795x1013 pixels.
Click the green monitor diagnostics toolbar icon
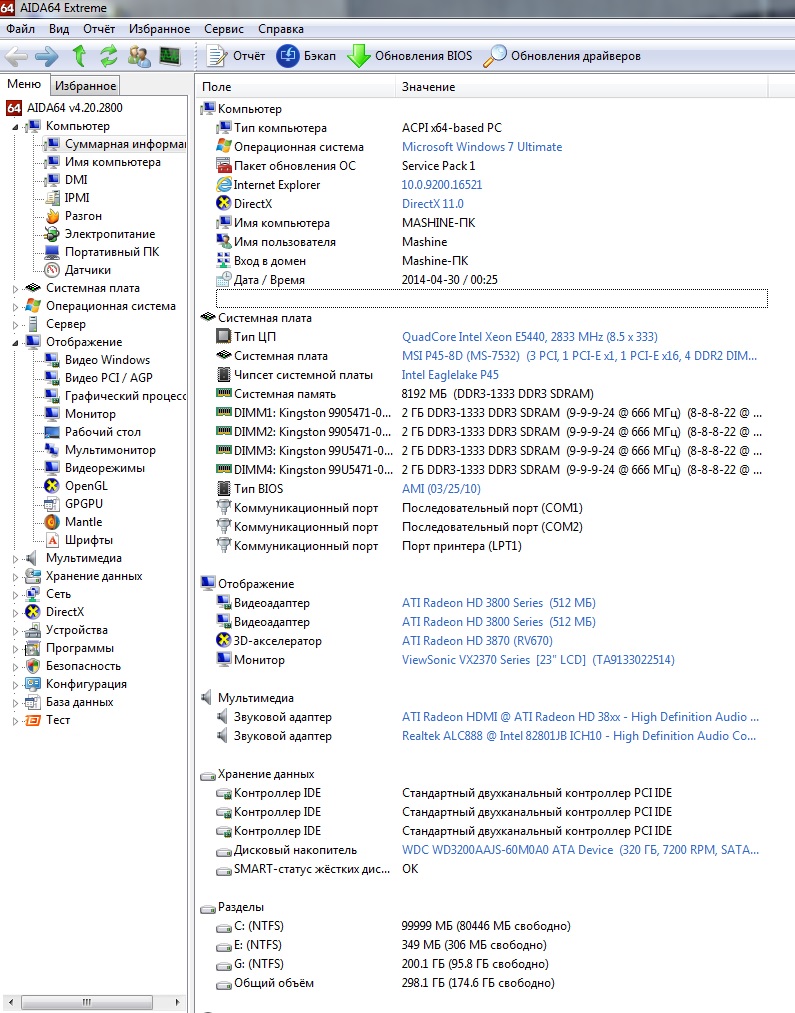pos(170,56)
